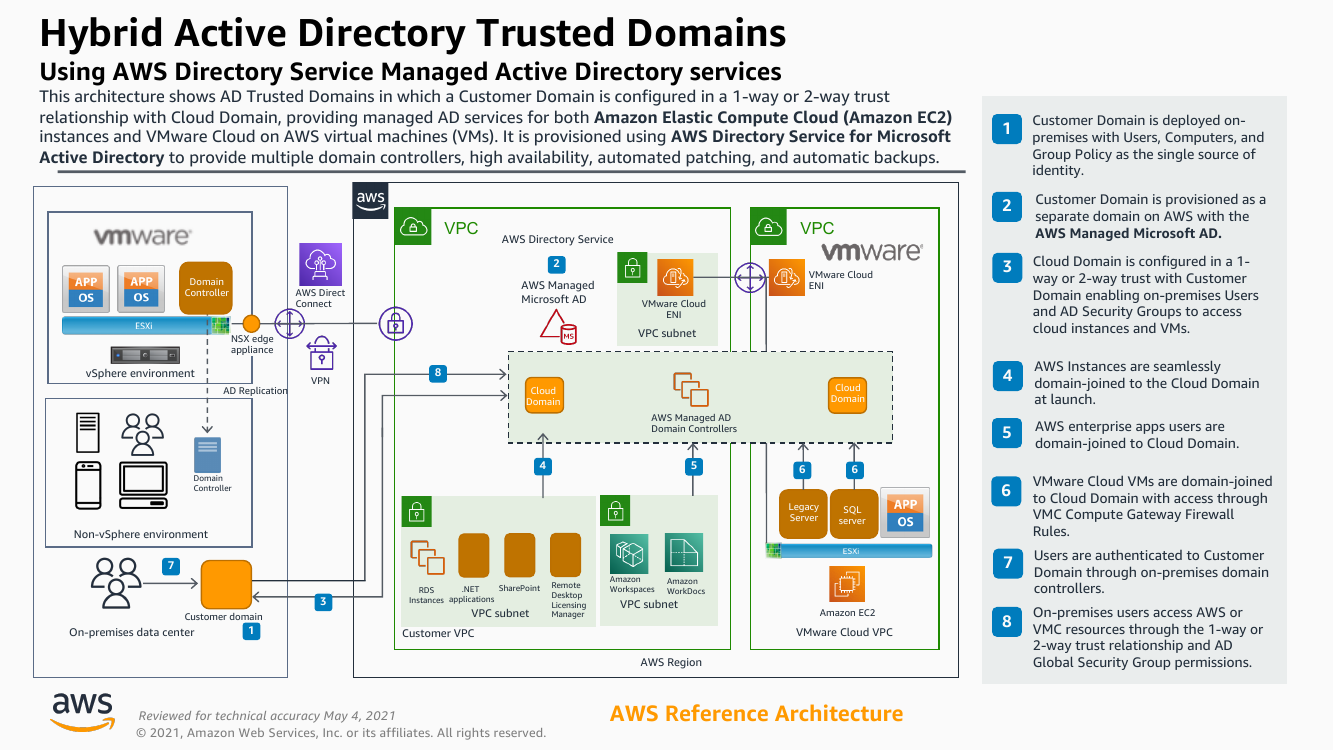Click the SharePoint orange box
The width and height of the screenshot is (1334, 750).
520,557
